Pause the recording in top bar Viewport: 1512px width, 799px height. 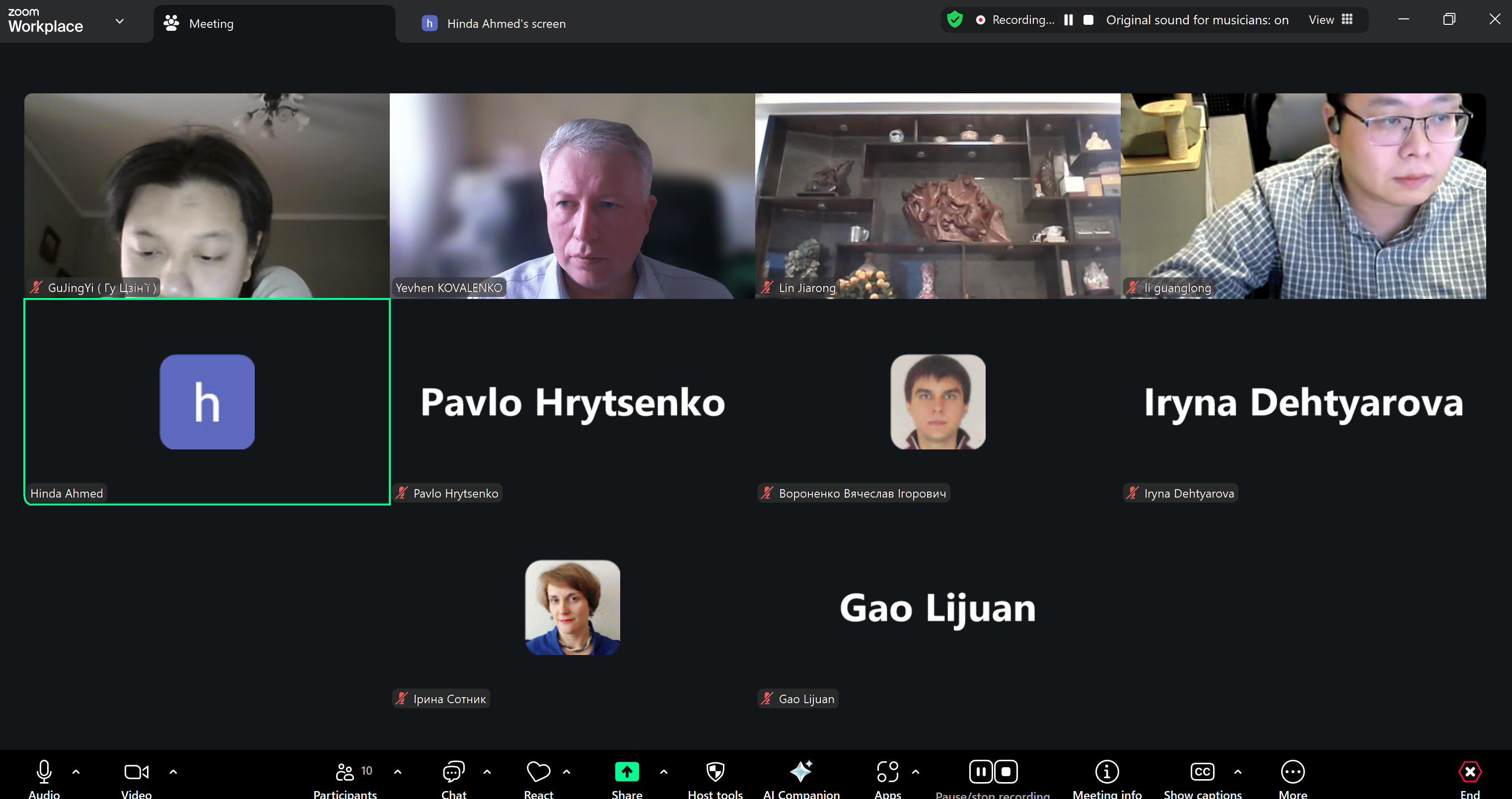(x=1068, y=19)
